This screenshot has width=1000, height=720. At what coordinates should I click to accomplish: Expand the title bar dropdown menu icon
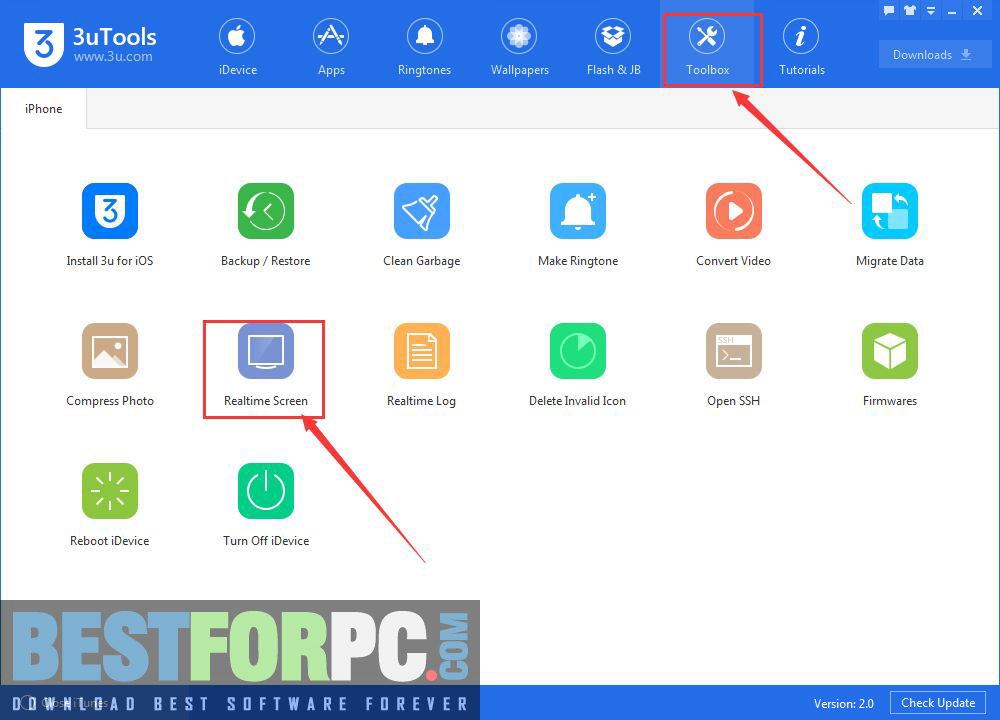pyautogui.click(x=931, y=10)
